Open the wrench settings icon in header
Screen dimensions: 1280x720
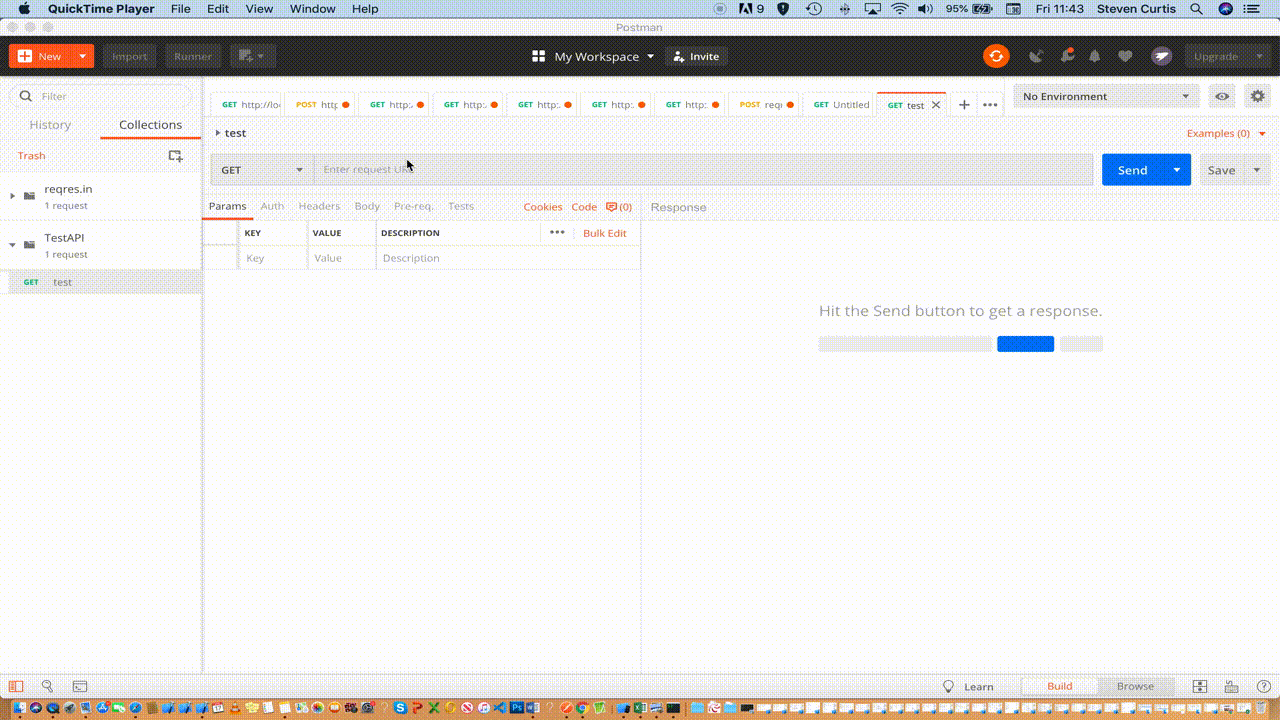click(1067, 56)
